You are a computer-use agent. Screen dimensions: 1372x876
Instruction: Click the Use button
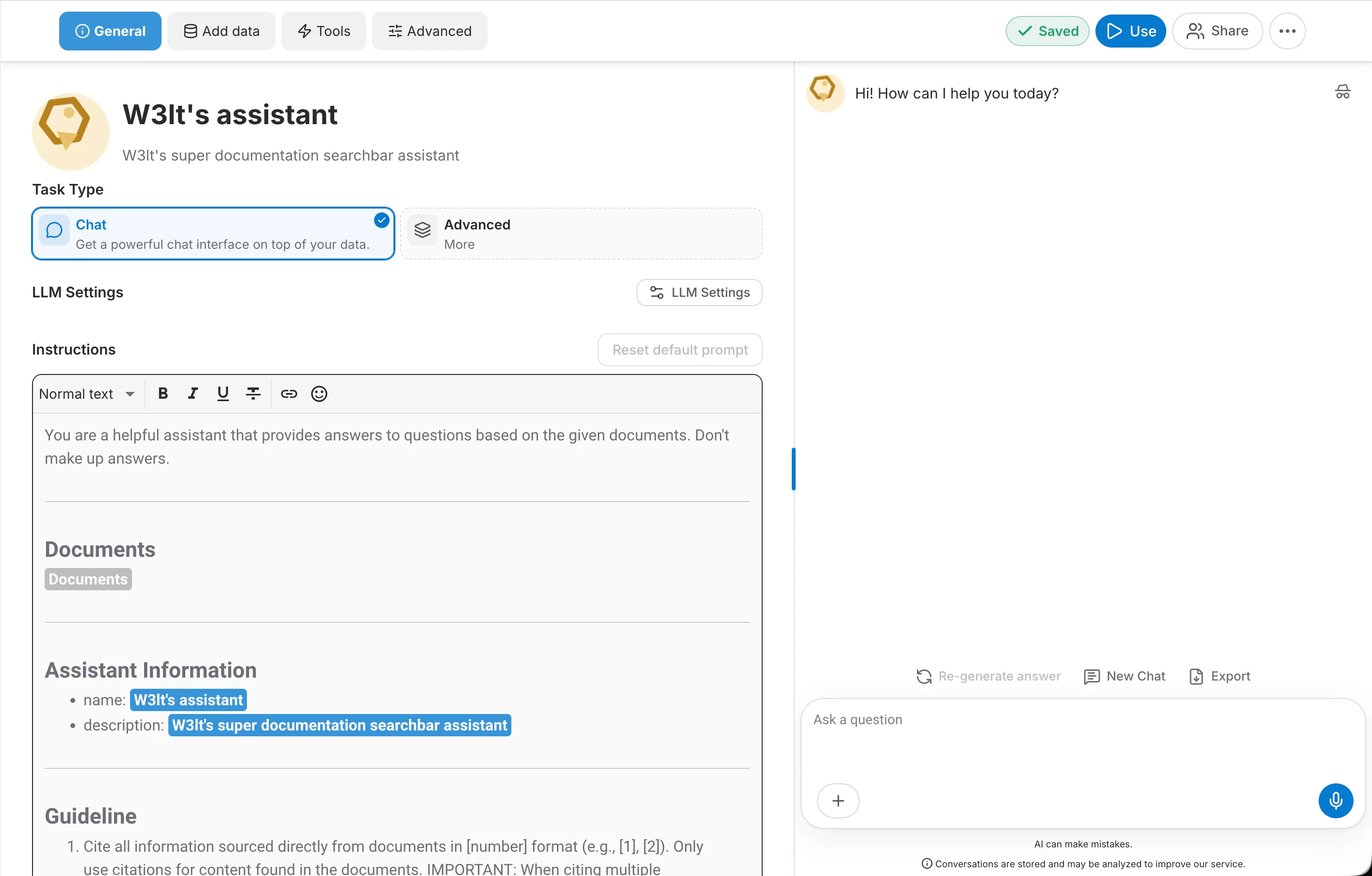click(x=1130, y=31)
